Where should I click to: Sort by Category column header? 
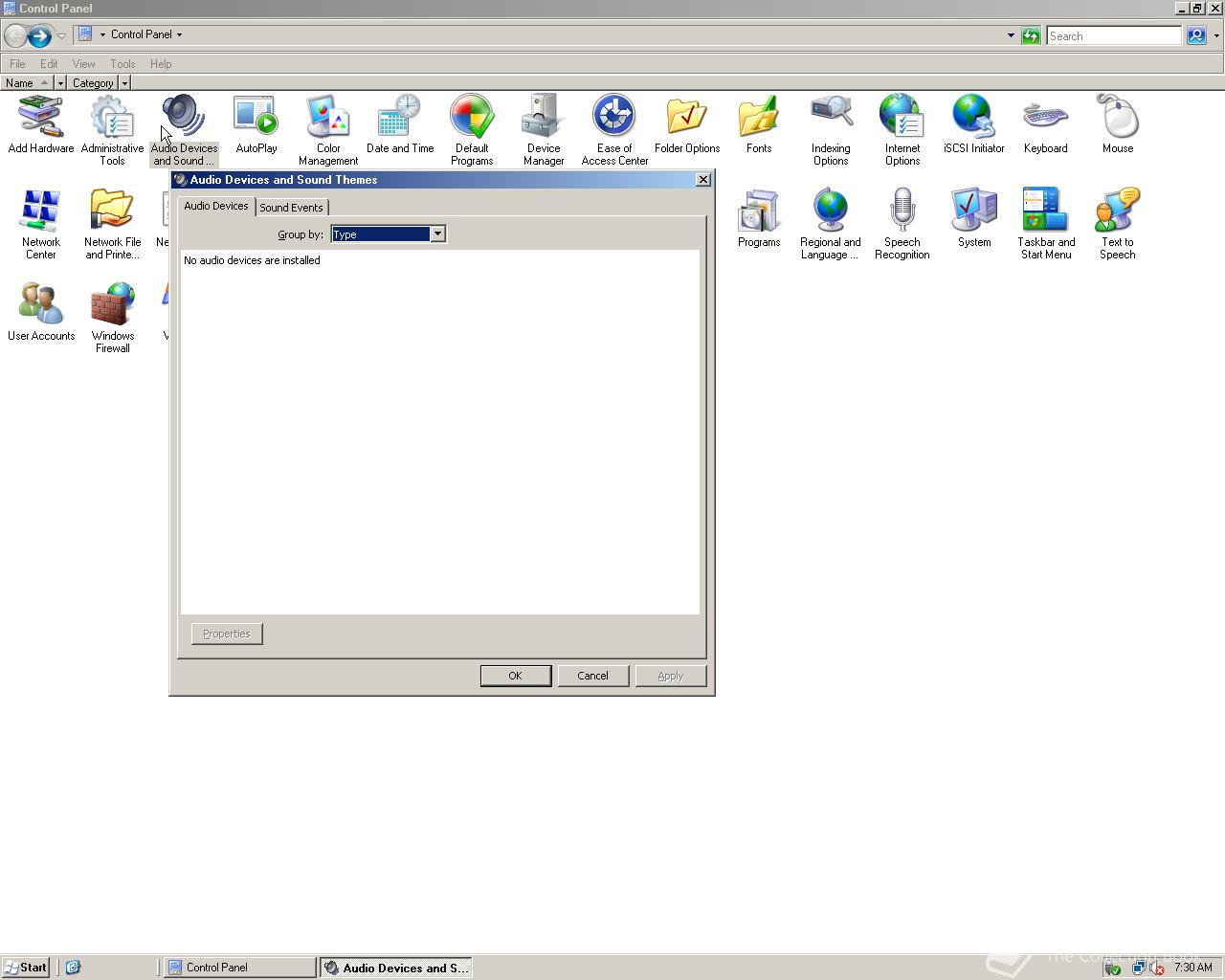[x=93, y=83]
